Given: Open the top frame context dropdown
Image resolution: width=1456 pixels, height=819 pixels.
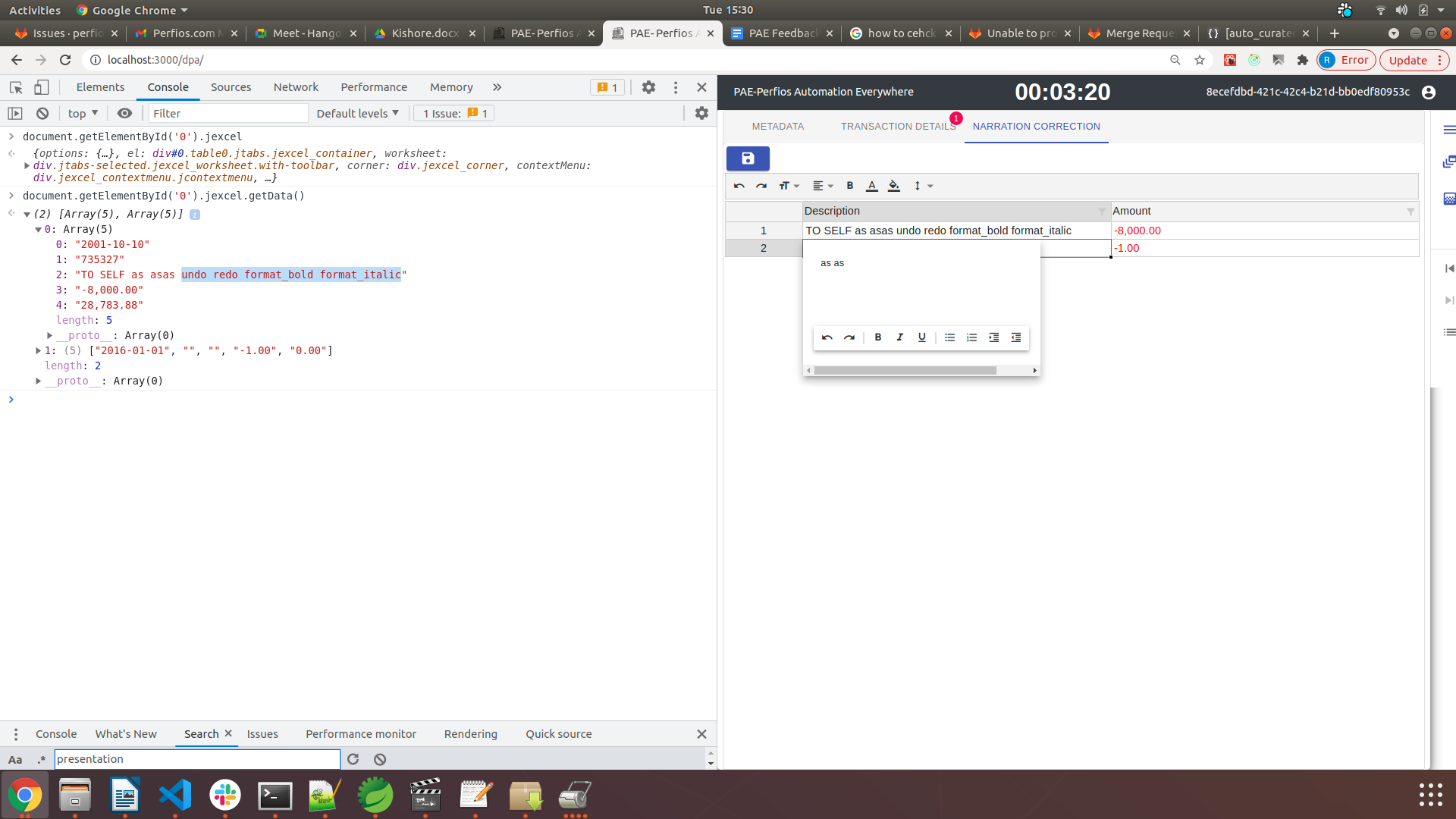Looking at the screenshot, I should pyautogui.click(x=83, y=113).
